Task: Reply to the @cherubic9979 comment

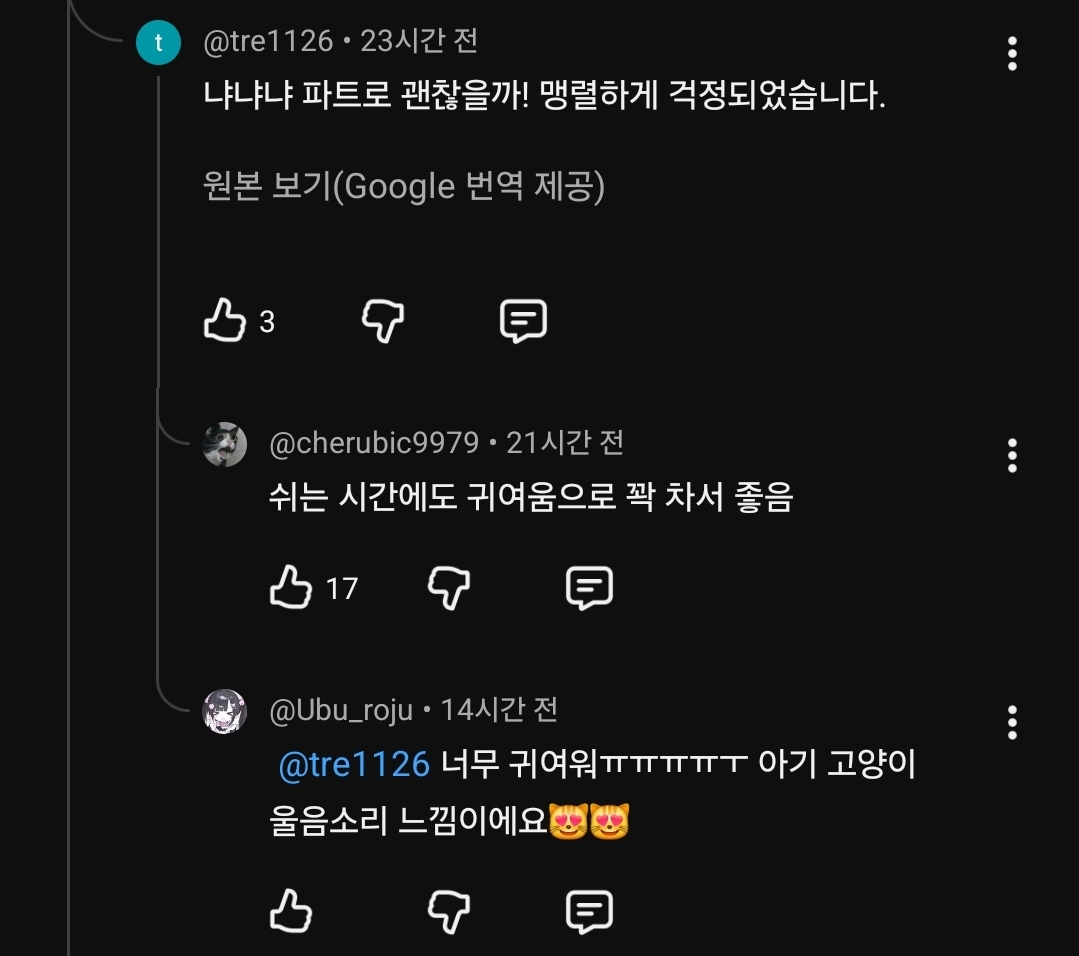Action: pyautogui.click(x=589, y=587)
